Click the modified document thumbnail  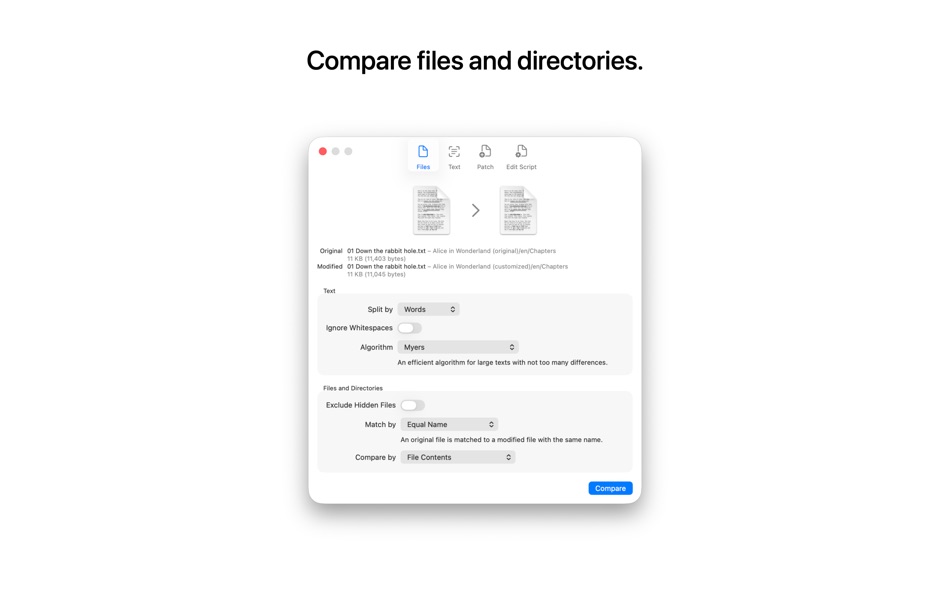518,210
